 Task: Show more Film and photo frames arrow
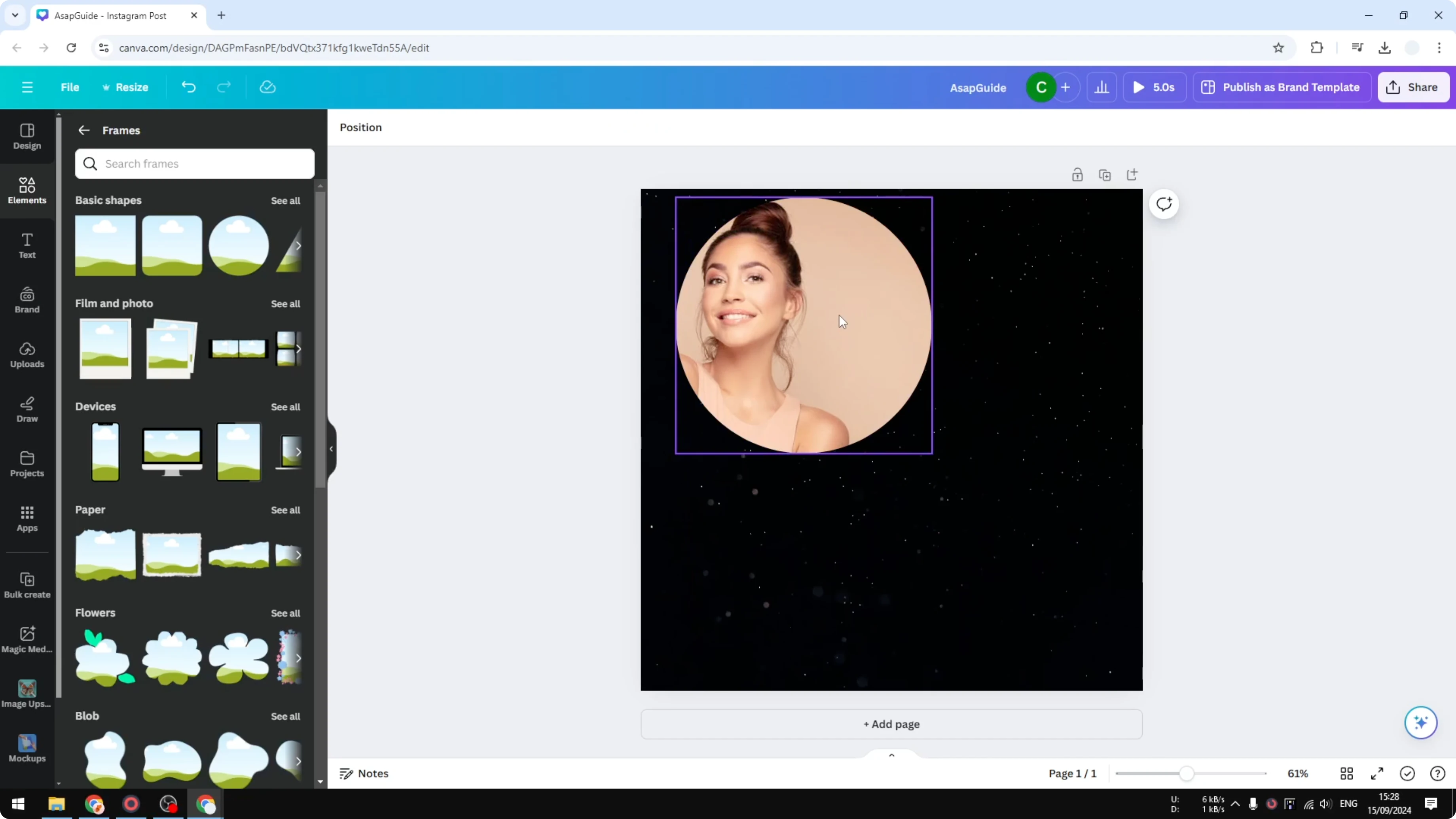coord(298,349)
